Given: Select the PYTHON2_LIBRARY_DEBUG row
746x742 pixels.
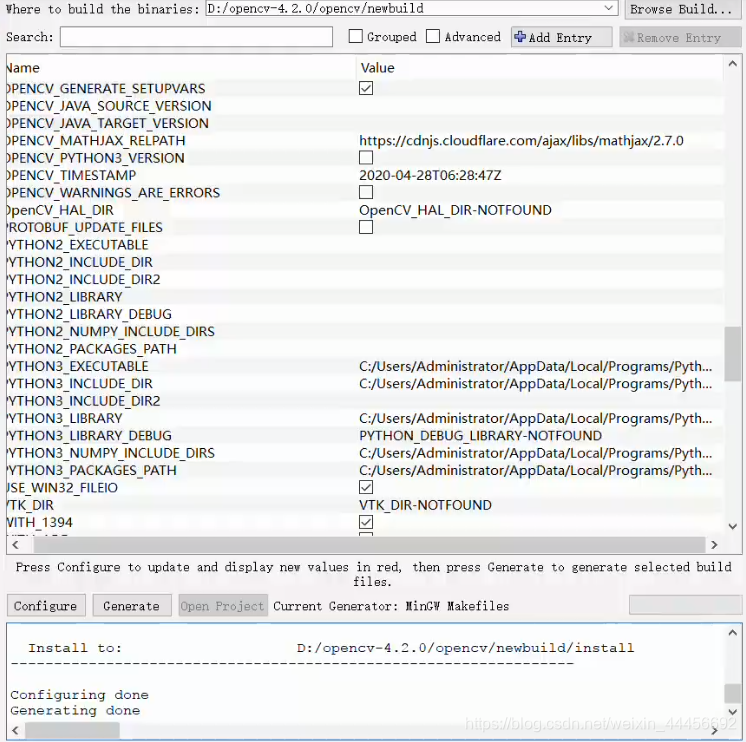Looking at the screenshot, I should click(365, 314).
